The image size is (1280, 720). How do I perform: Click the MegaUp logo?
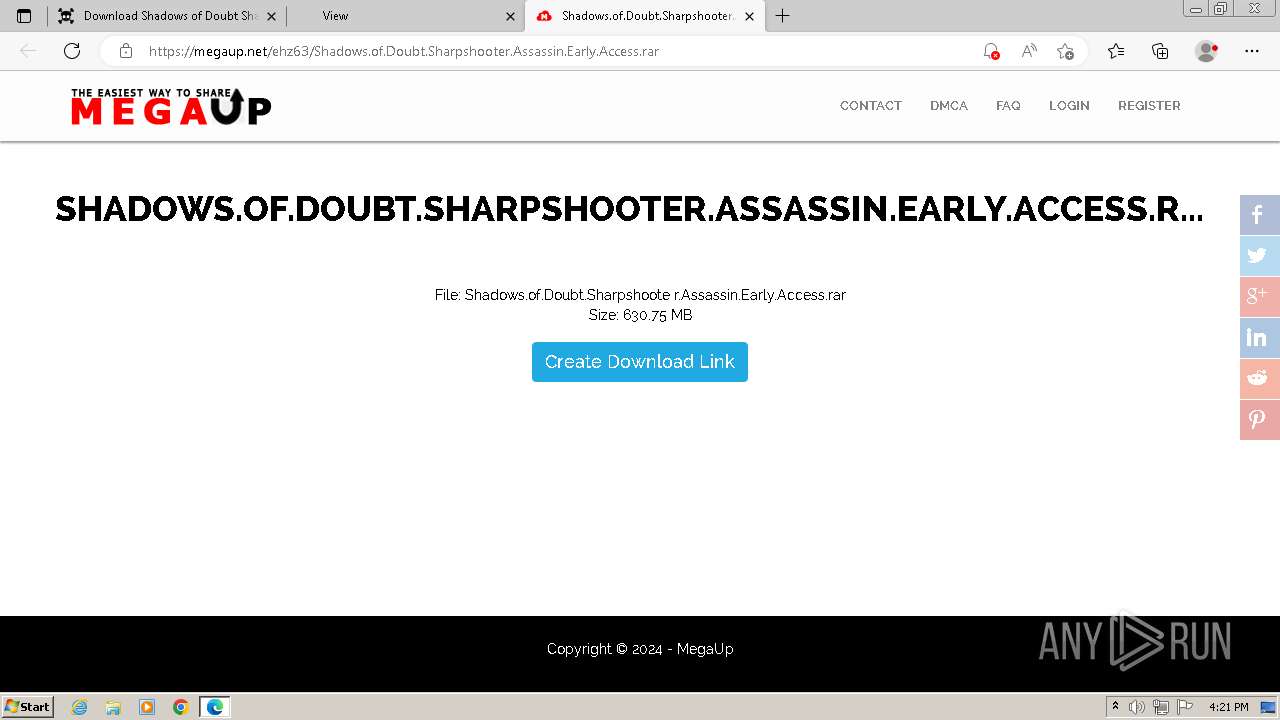(x=171, y=106)
